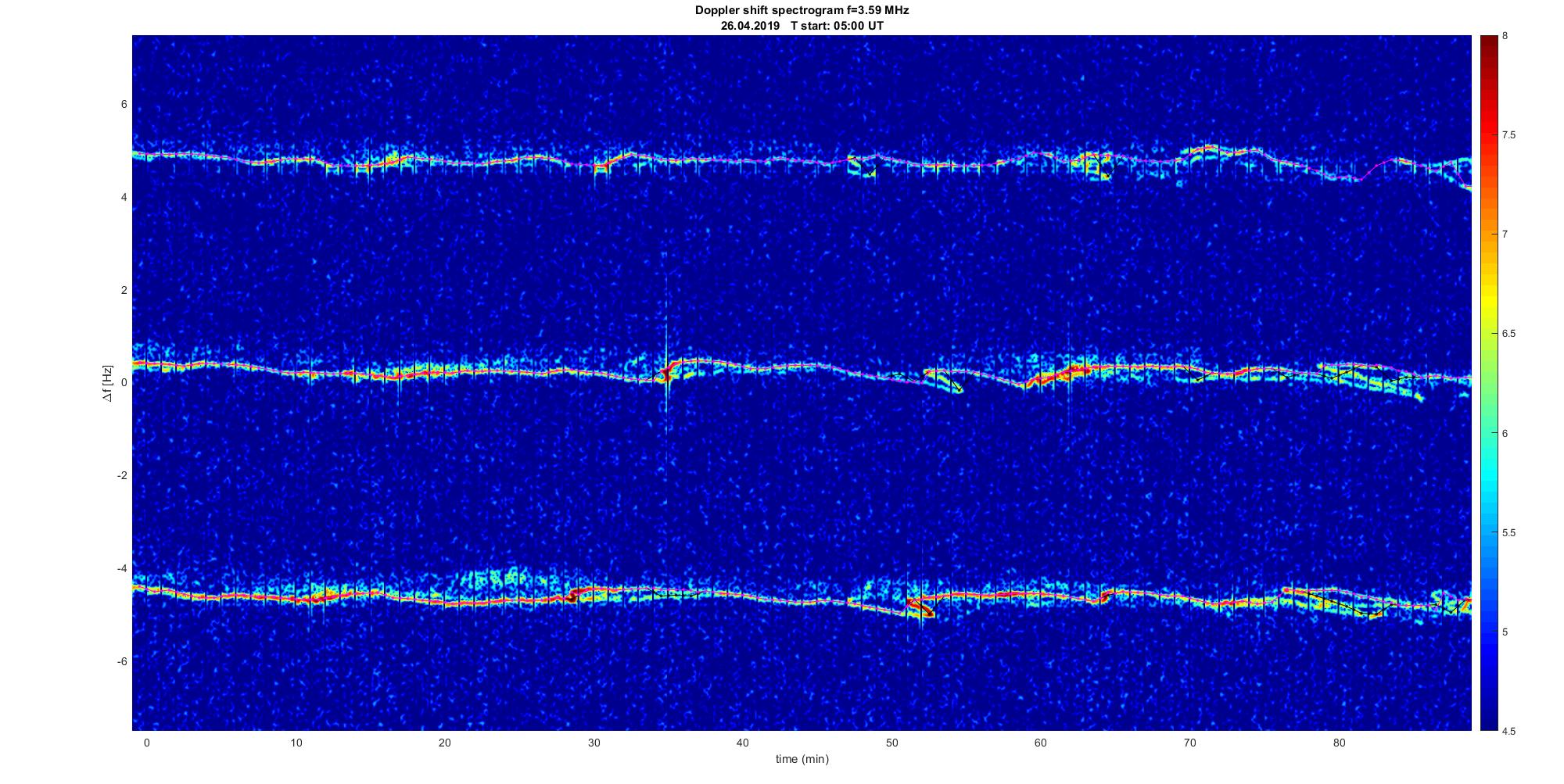Click the colorbar tick label '5.5'
The height and width of the screenshot is (784, 1564).
click(1508, 532)
